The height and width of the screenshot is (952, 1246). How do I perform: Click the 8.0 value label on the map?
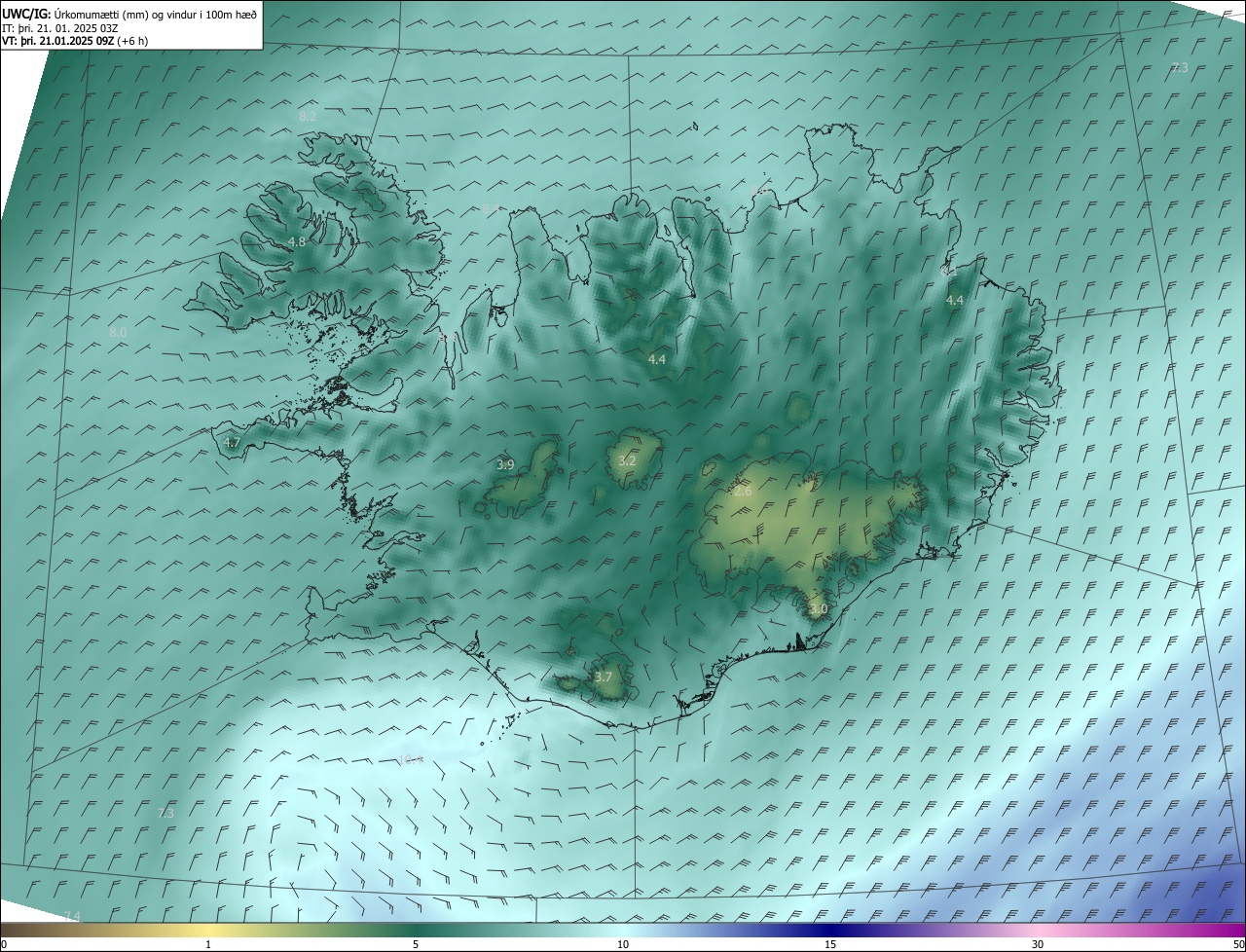tap(118, 333)
